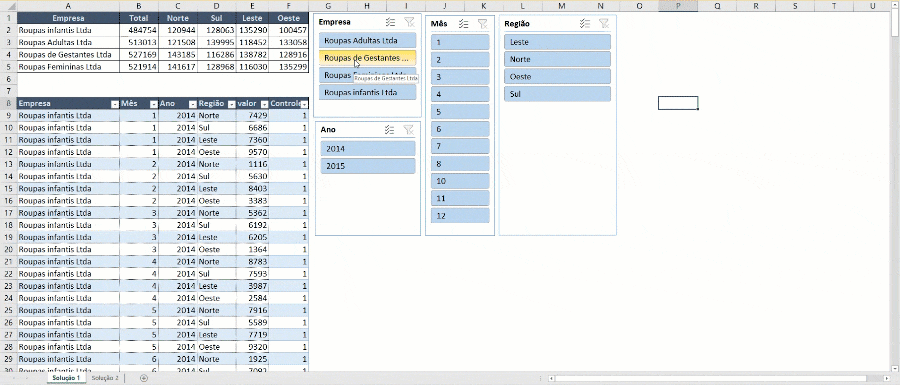Toggle multi-select in Ano slicer
The height and width of the screenshot is (385, 900).
pos(390,130)
